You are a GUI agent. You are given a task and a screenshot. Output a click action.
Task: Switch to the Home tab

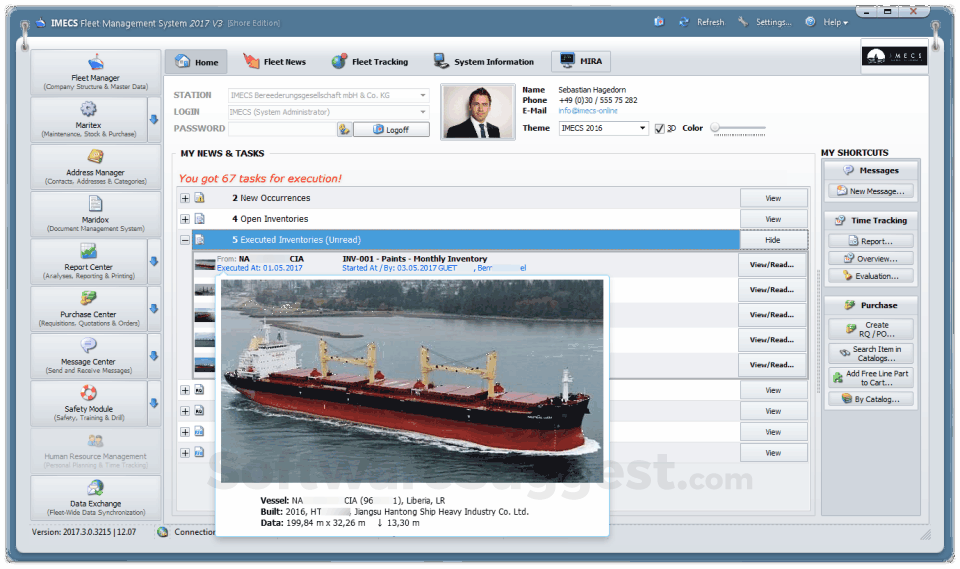pyautogui.click(x=197, y=62)
